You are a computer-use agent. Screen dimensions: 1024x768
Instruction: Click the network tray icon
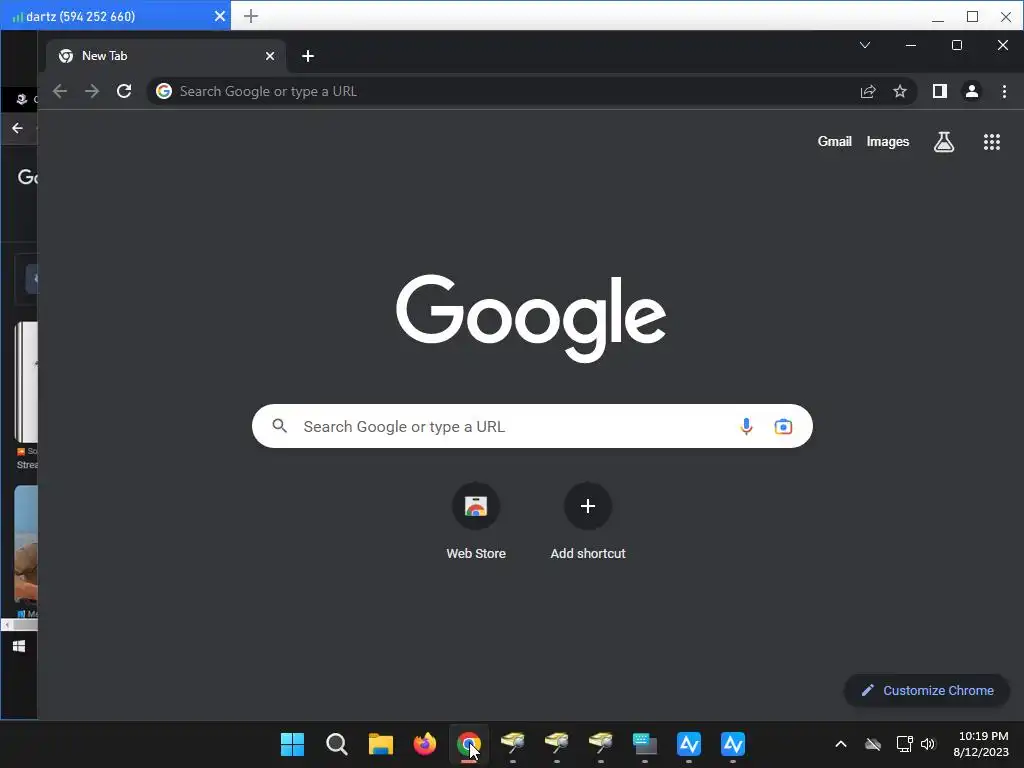pos(904,744)
